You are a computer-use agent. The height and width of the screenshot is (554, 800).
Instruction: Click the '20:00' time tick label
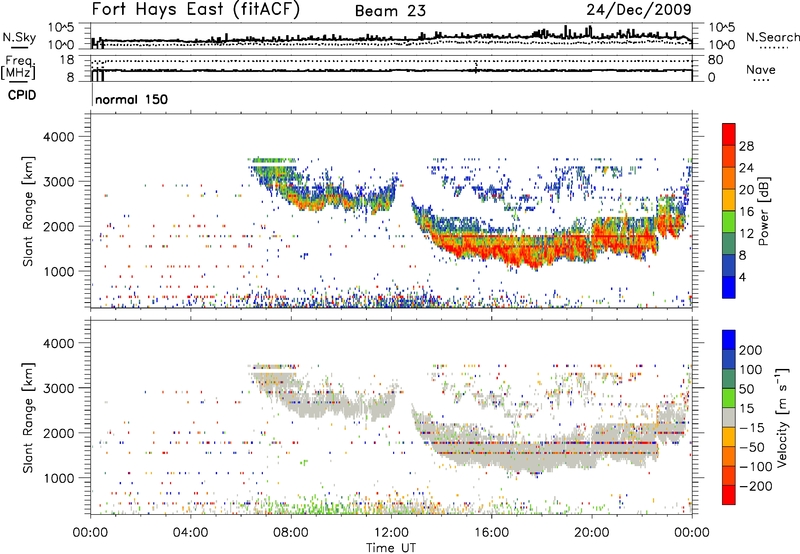(x=591, y=533)
